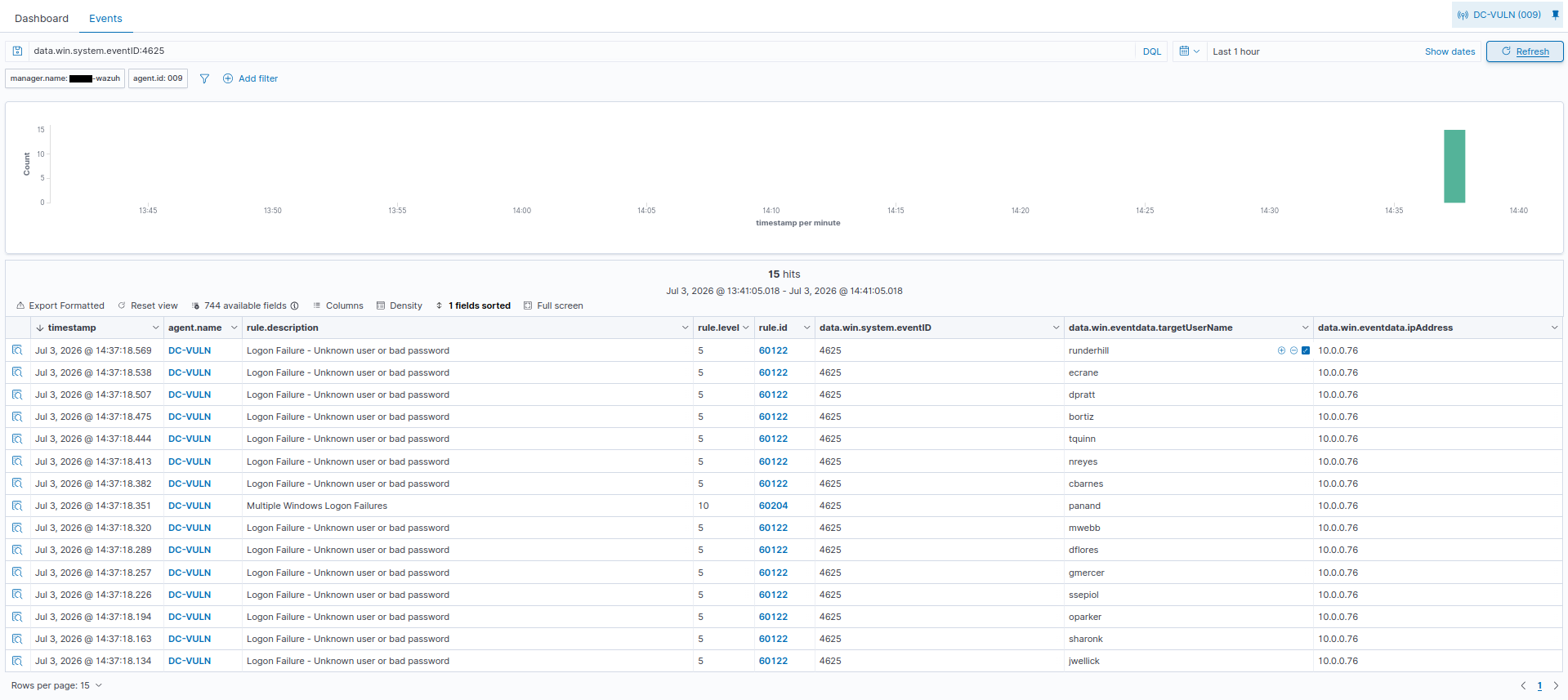Inspect document details for 14:37:18.382 row

(17, 484)
